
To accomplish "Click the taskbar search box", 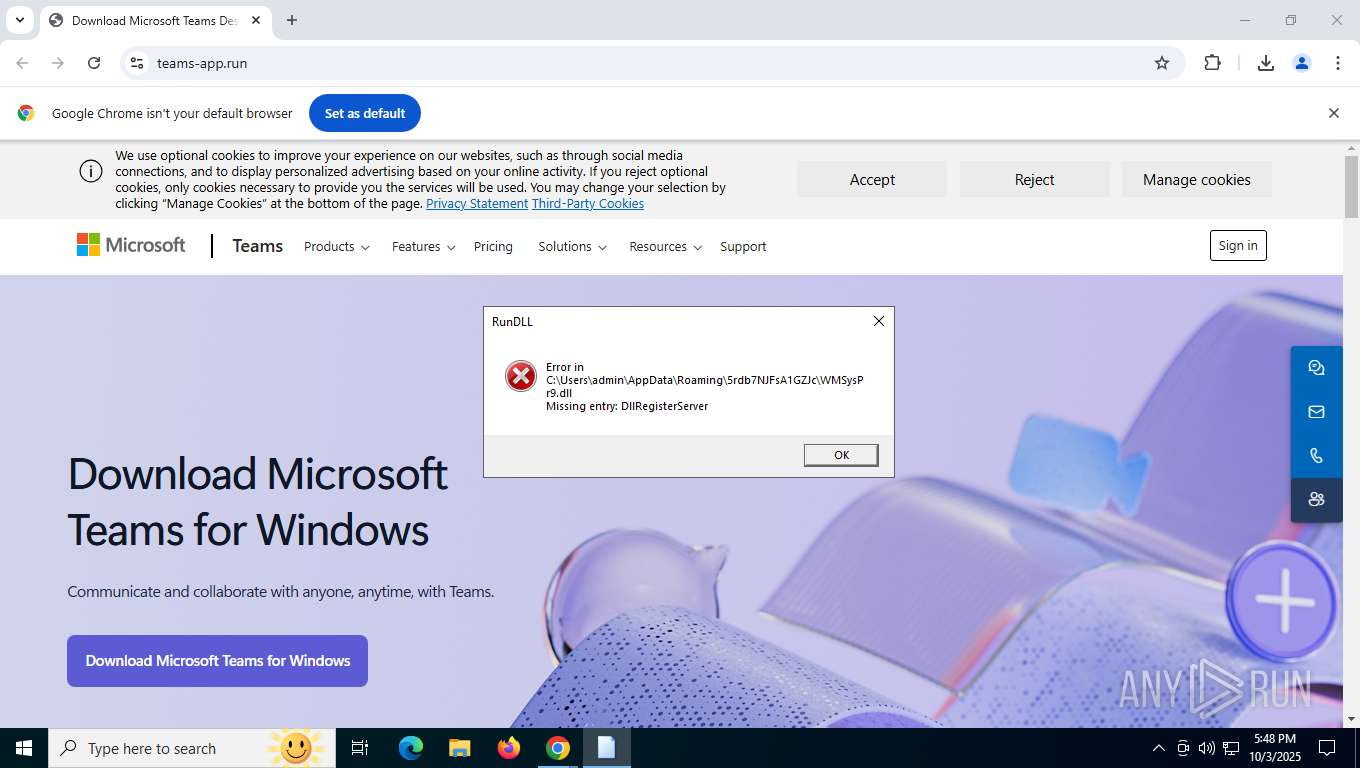I will pyautogui.click(x=192, y=748).
